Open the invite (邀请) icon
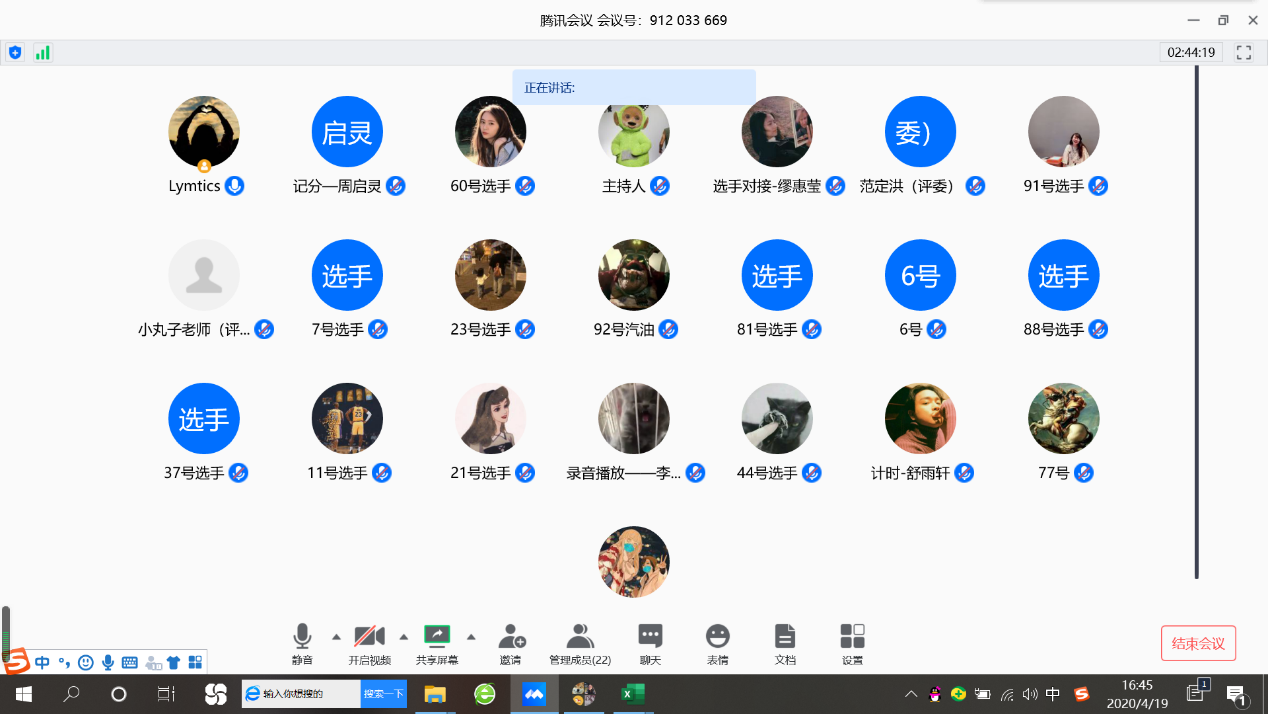This screenshot has width=1268, height=714. tap(512, 637)
